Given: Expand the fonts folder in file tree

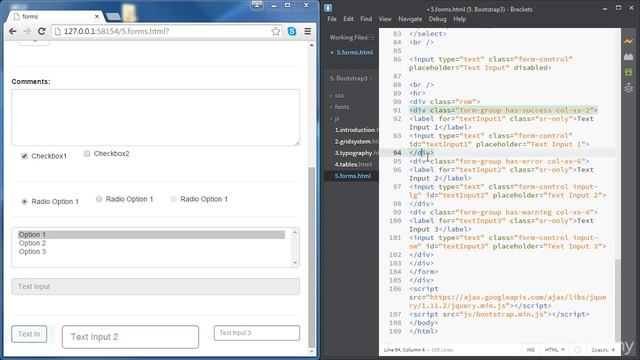Looking at the screenshot, I should pyautogui.click(x=342, y=107).
